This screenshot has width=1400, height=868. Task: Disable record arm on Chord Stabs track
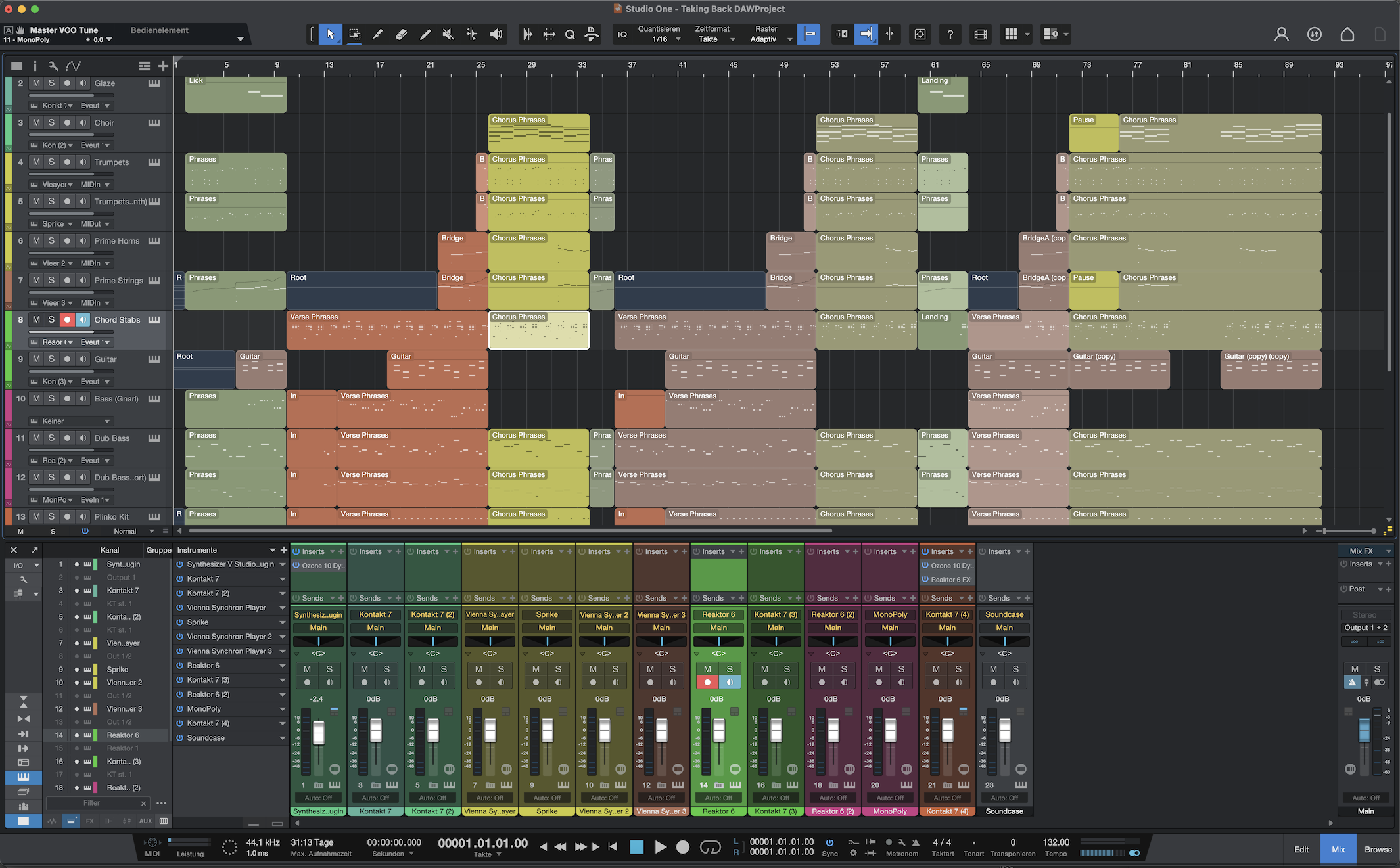pos(67,320)
